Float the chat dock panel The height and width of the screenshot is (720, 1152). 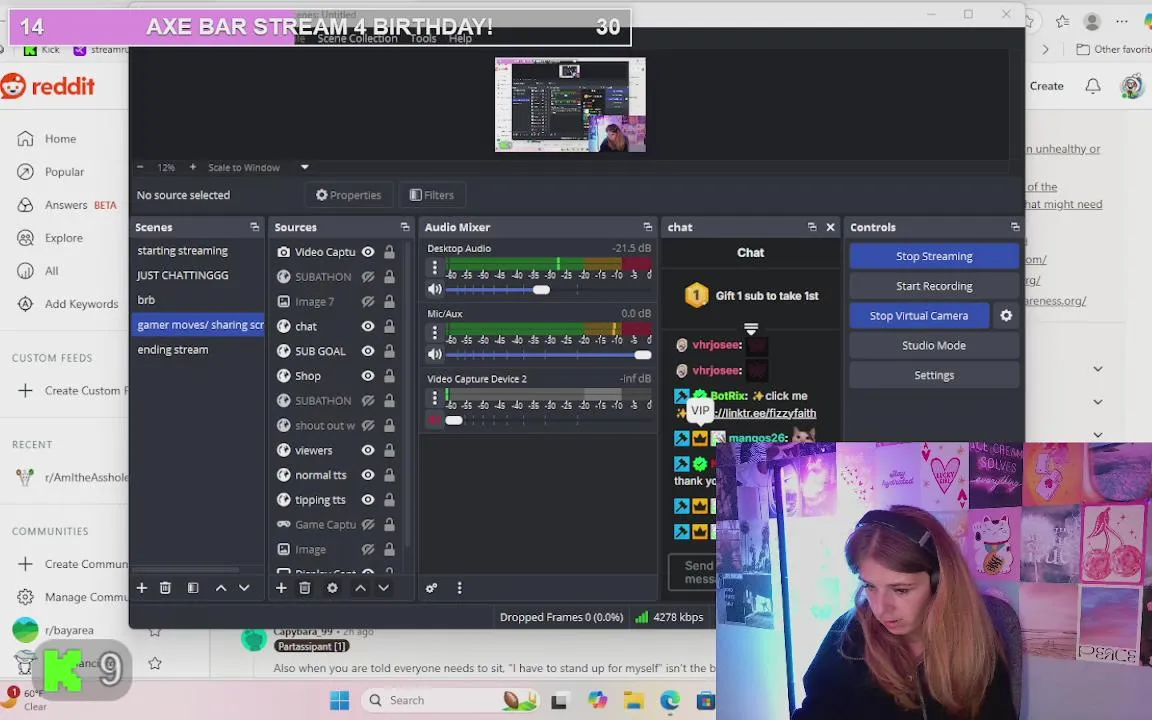point(812,227)
